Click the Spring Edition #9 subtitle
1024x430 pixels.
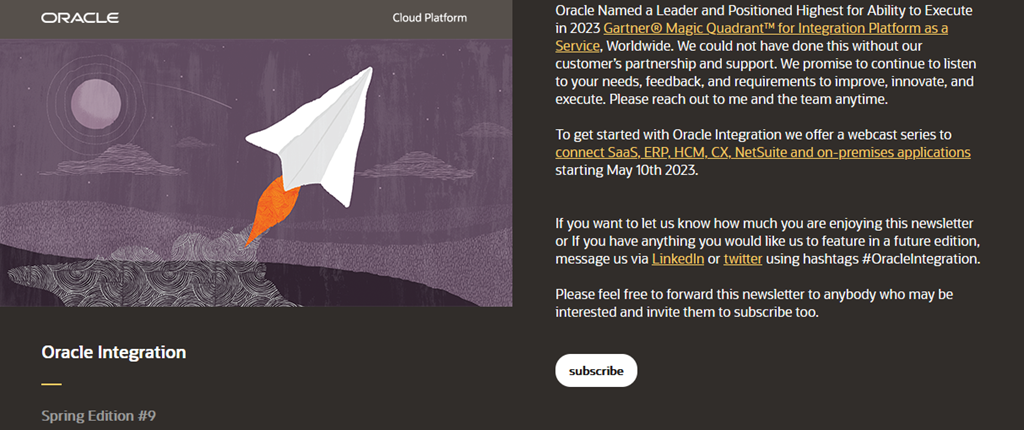coord(99,414)
